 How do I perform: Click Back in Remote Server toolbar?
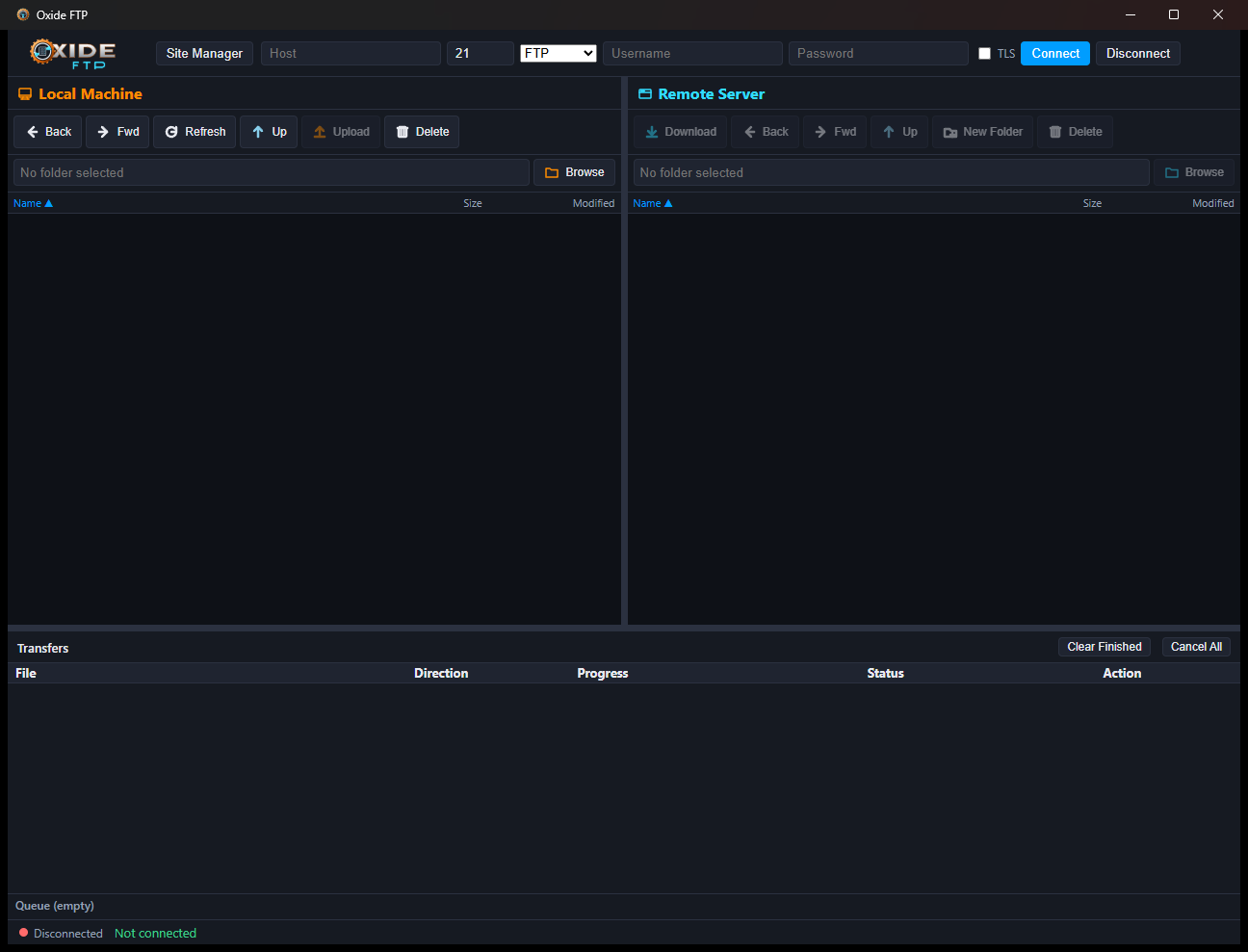(766, 132)
